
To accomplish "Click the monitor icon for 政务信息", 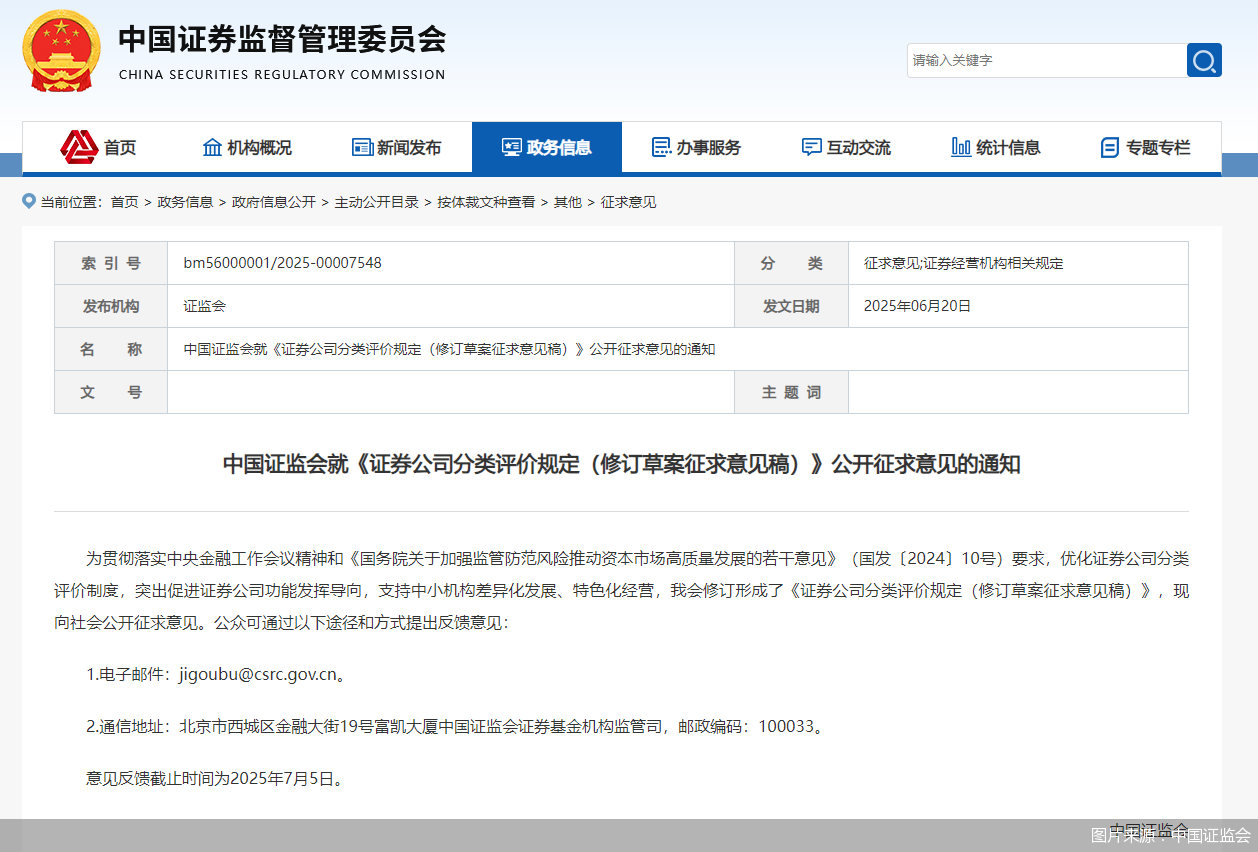I will point(511,147).
